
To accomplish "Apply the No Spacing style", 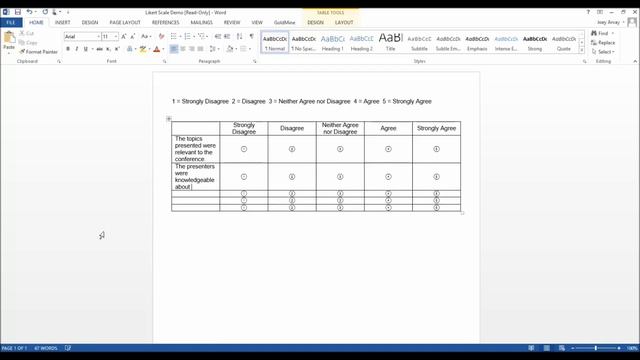I will click(304, 42).
